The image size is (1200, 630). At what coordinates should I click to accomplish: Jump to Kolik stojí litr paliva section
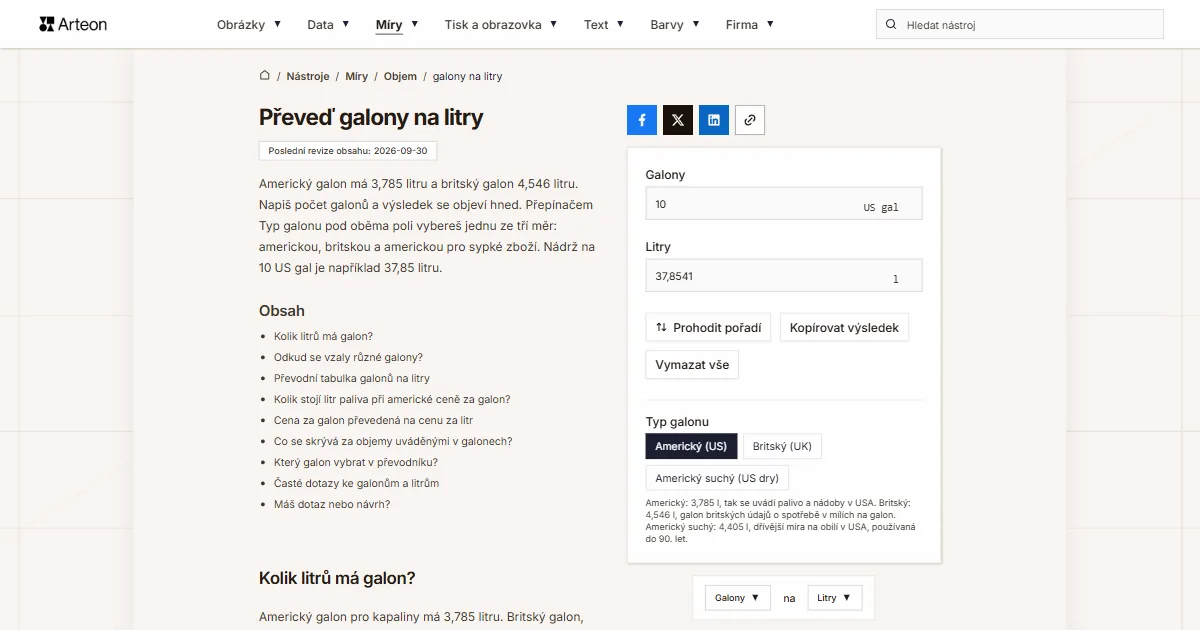pyautogui.click(x=392, y=399)
